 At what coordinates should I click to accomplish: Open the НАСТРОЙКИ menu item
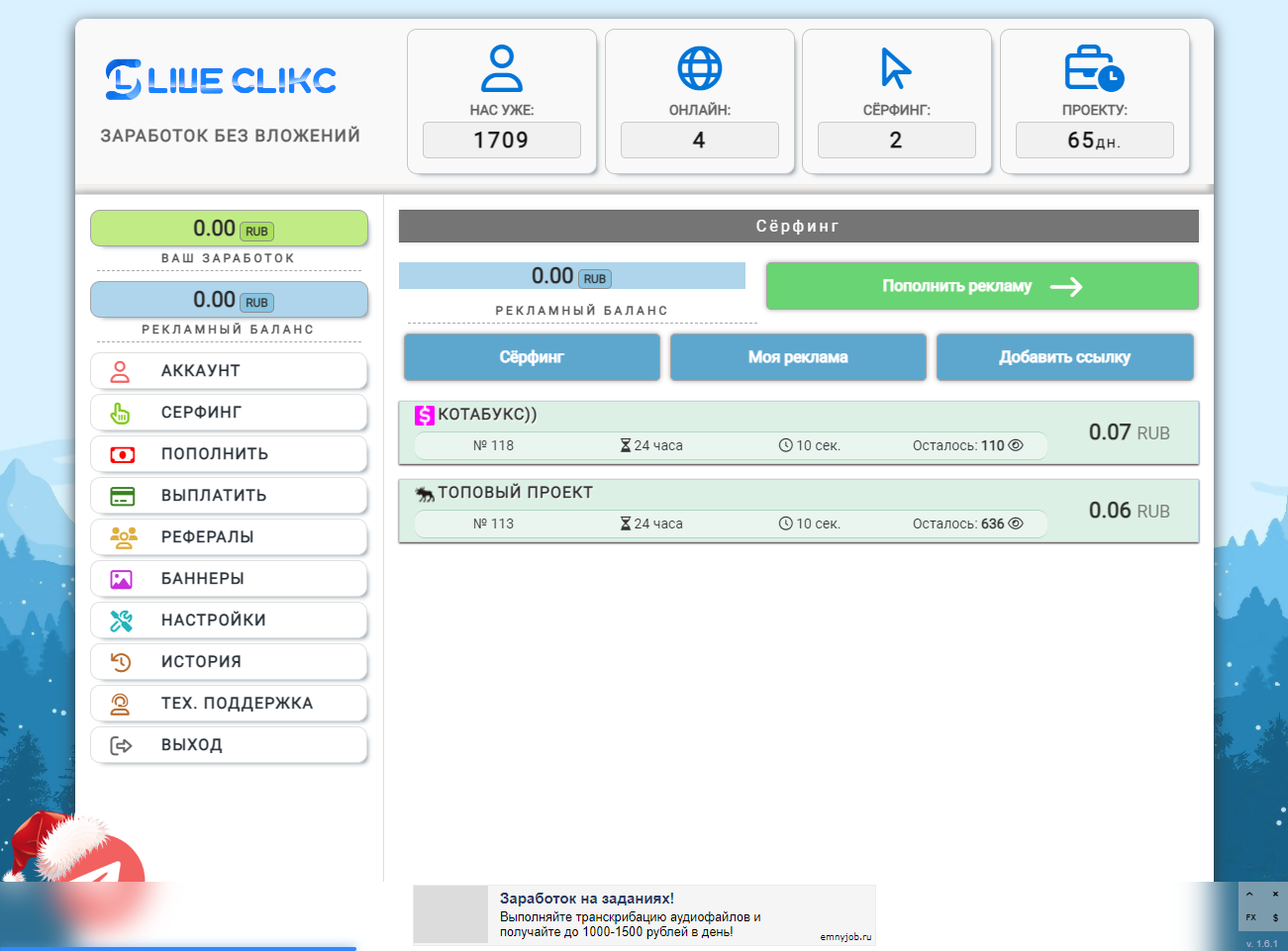click(229, 620)
